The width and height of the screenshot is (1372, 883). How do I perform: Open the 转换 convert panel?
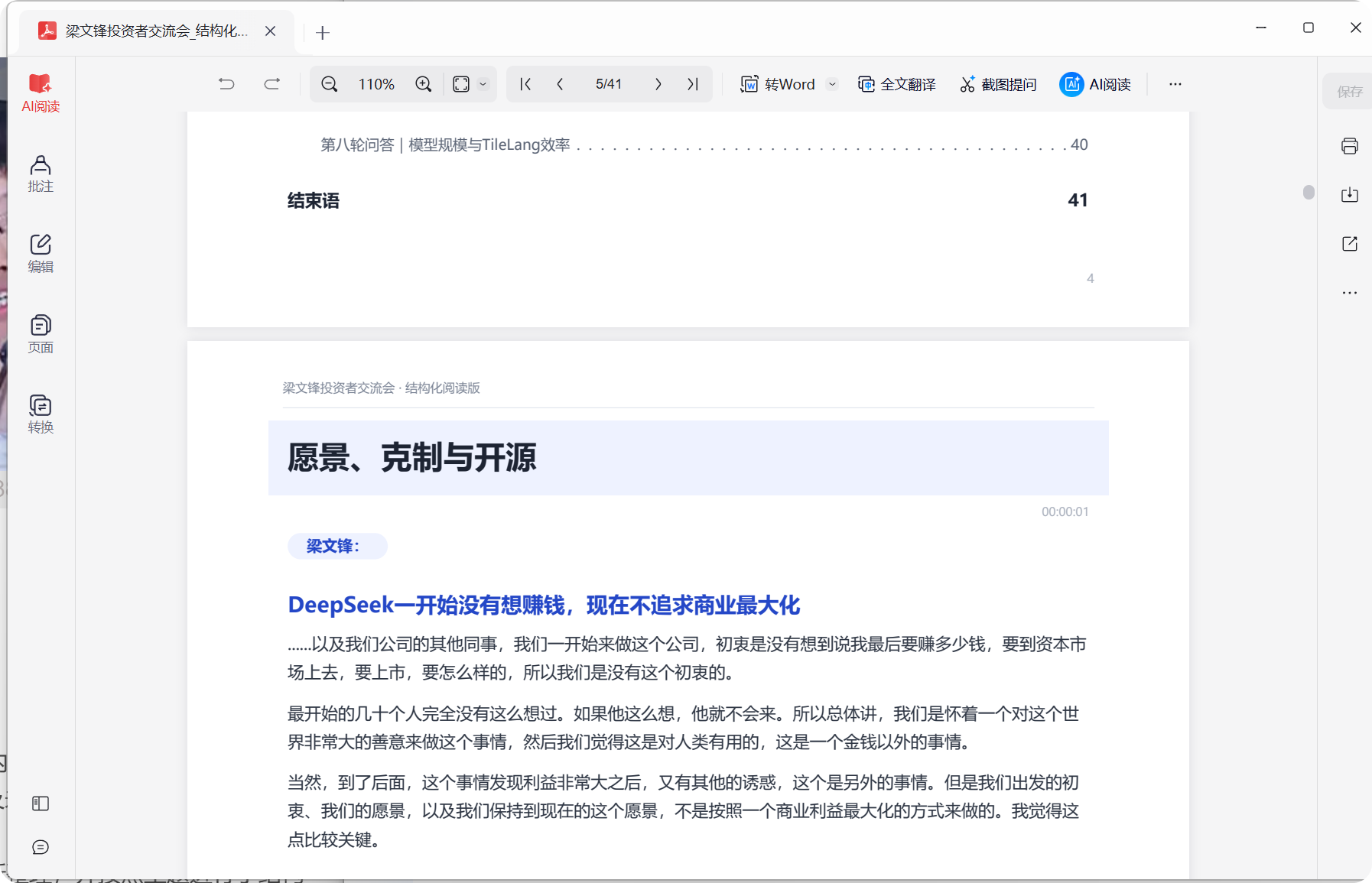[x=41, y=414]
